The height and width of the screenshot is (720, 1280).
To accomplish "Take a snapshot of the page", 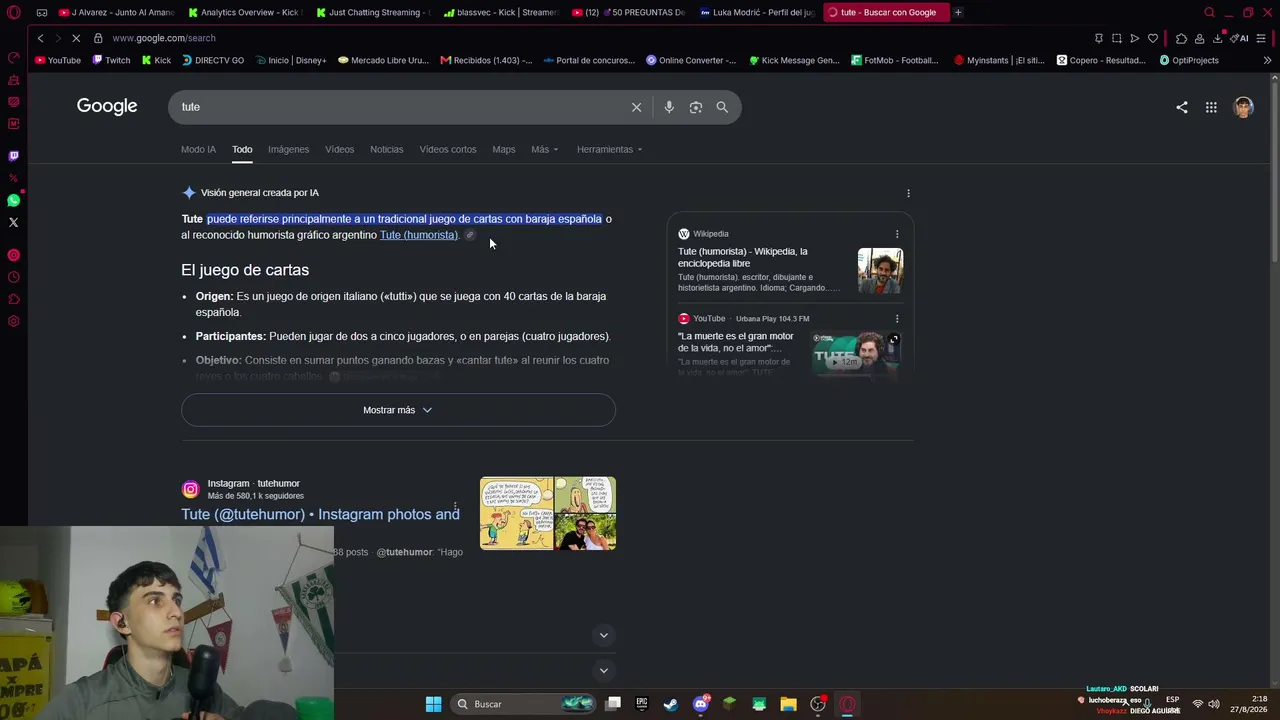I will click(1117, 38).
